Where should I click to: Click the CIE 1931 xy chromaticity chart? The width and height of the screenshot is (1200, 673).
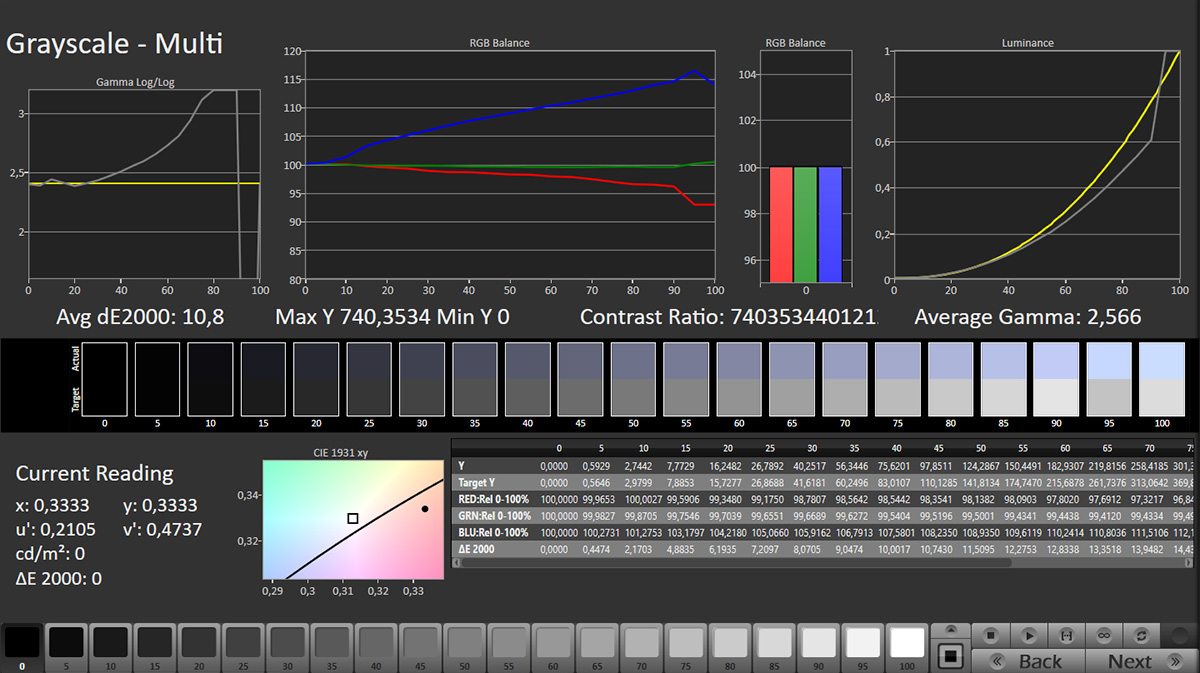click(352, 520)
